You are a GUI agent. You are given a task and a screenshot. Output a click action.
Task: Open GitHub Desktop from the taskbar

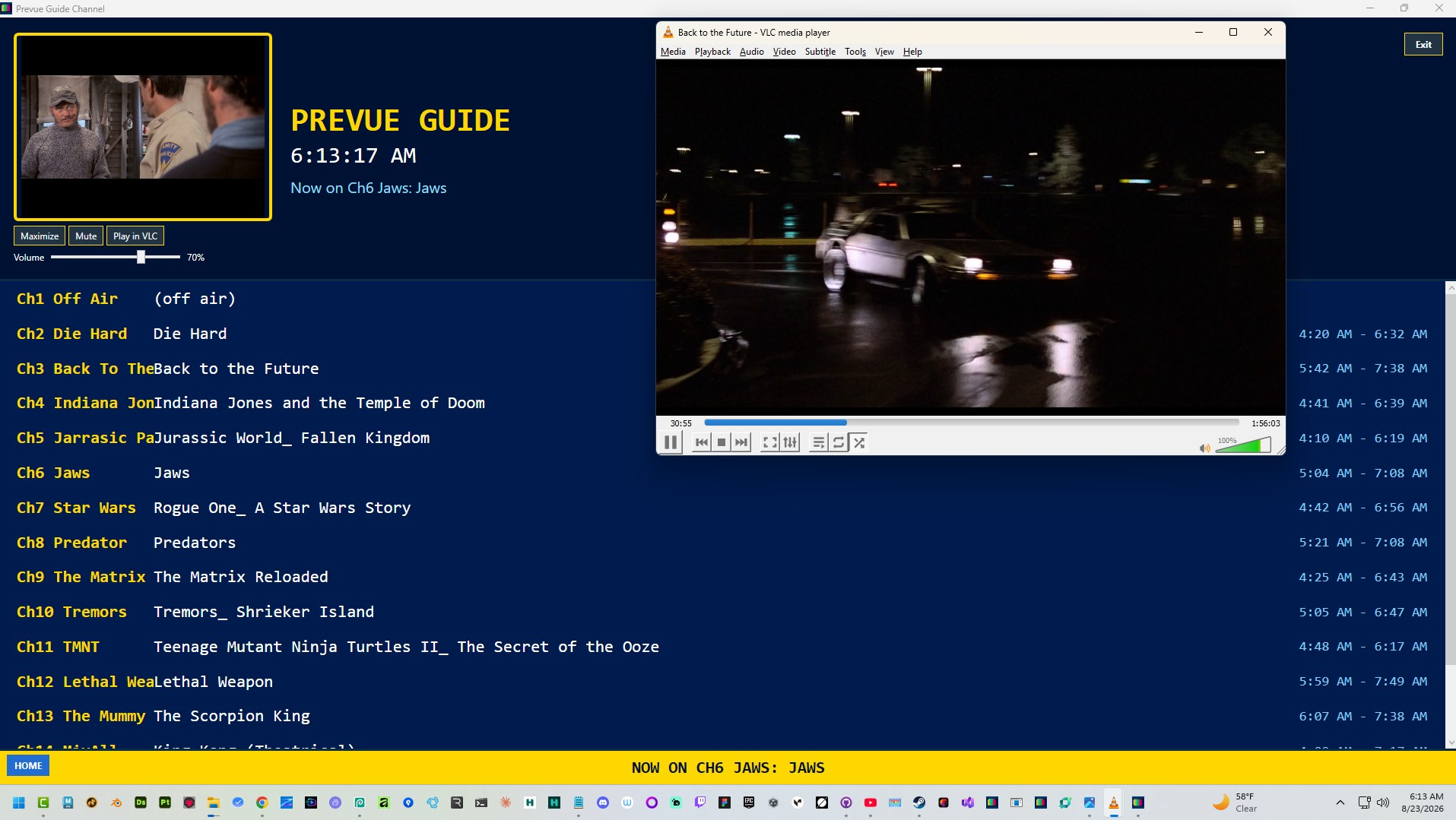click(x=846, y=803)
